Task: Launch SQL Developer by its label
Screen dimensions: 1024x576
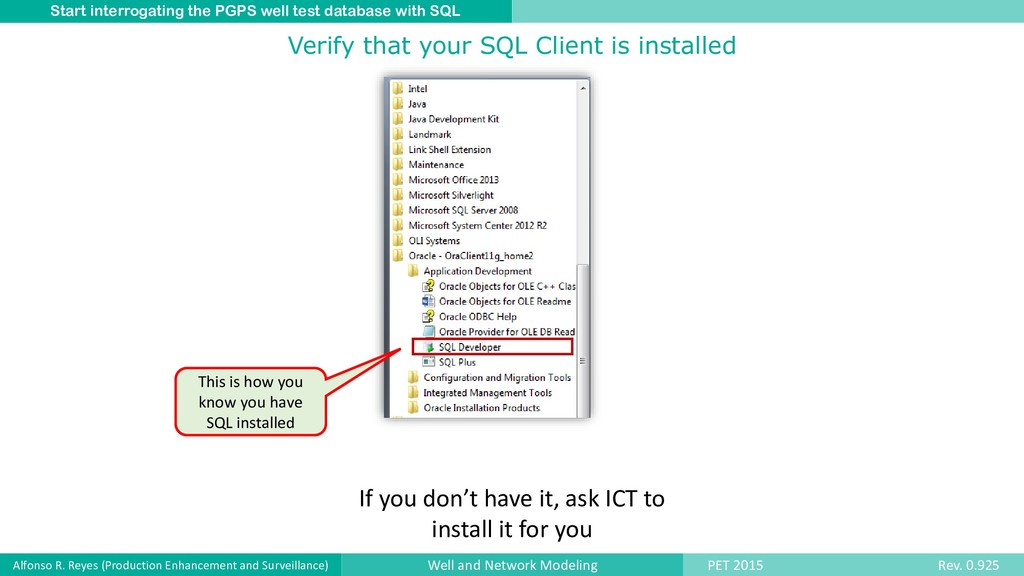Action: [x=470, y=347]
